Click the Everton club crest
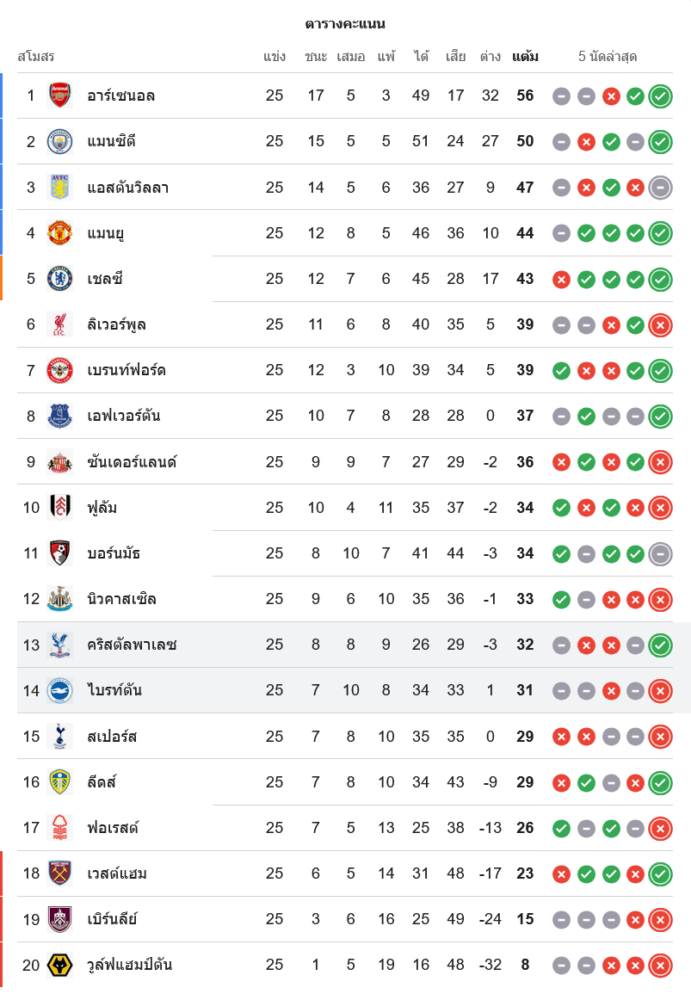The width and height of the screenshot is (691, 1000). point(60,416)
